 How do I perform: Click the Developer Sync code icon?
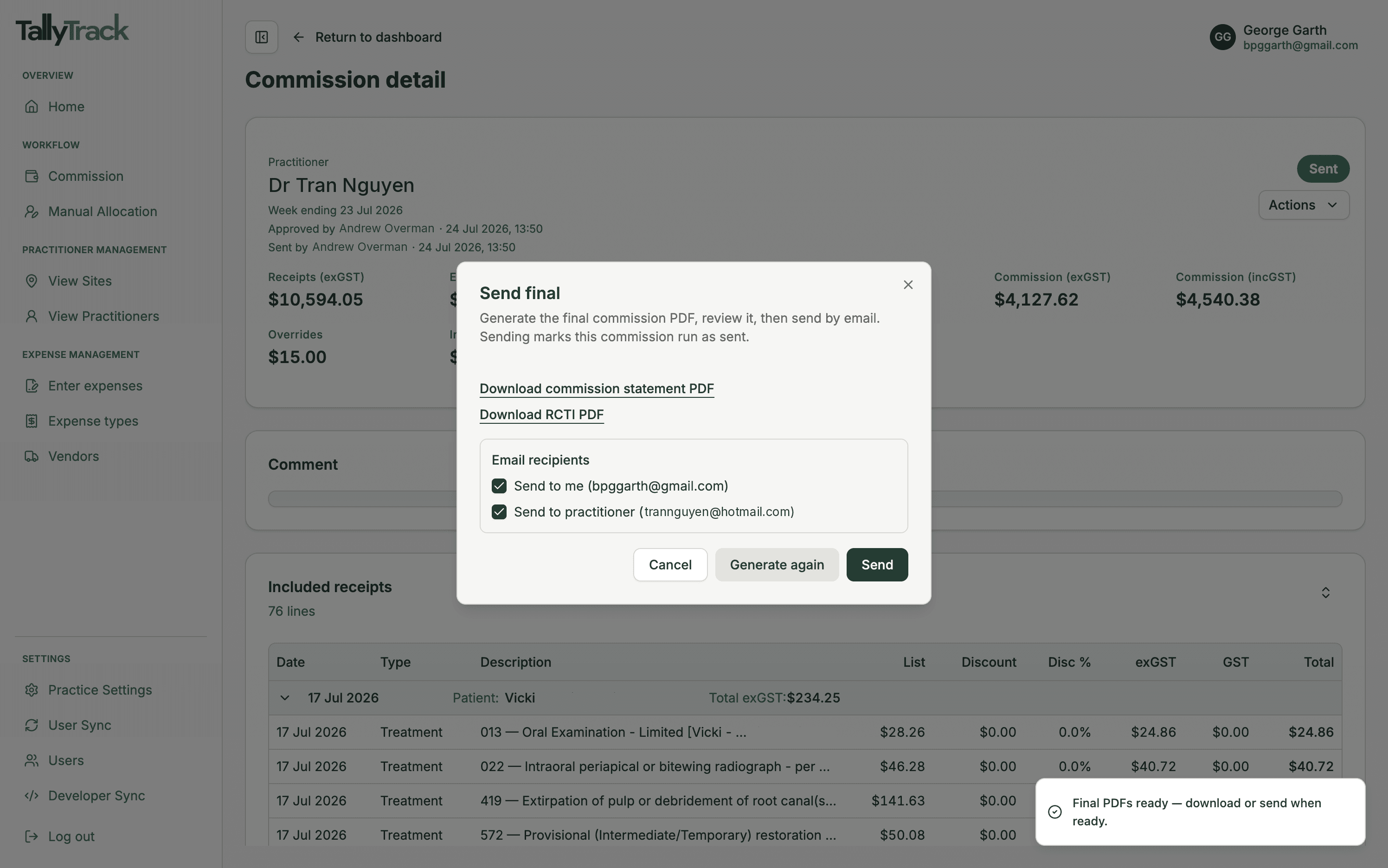tap(32, 796)
